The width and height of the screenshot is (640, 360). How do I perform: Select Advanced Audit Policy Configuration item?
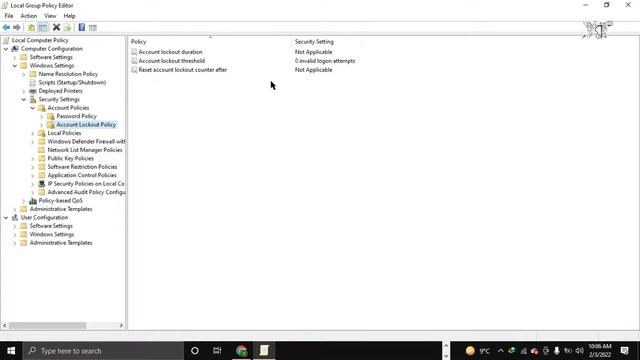coord(86,192)
